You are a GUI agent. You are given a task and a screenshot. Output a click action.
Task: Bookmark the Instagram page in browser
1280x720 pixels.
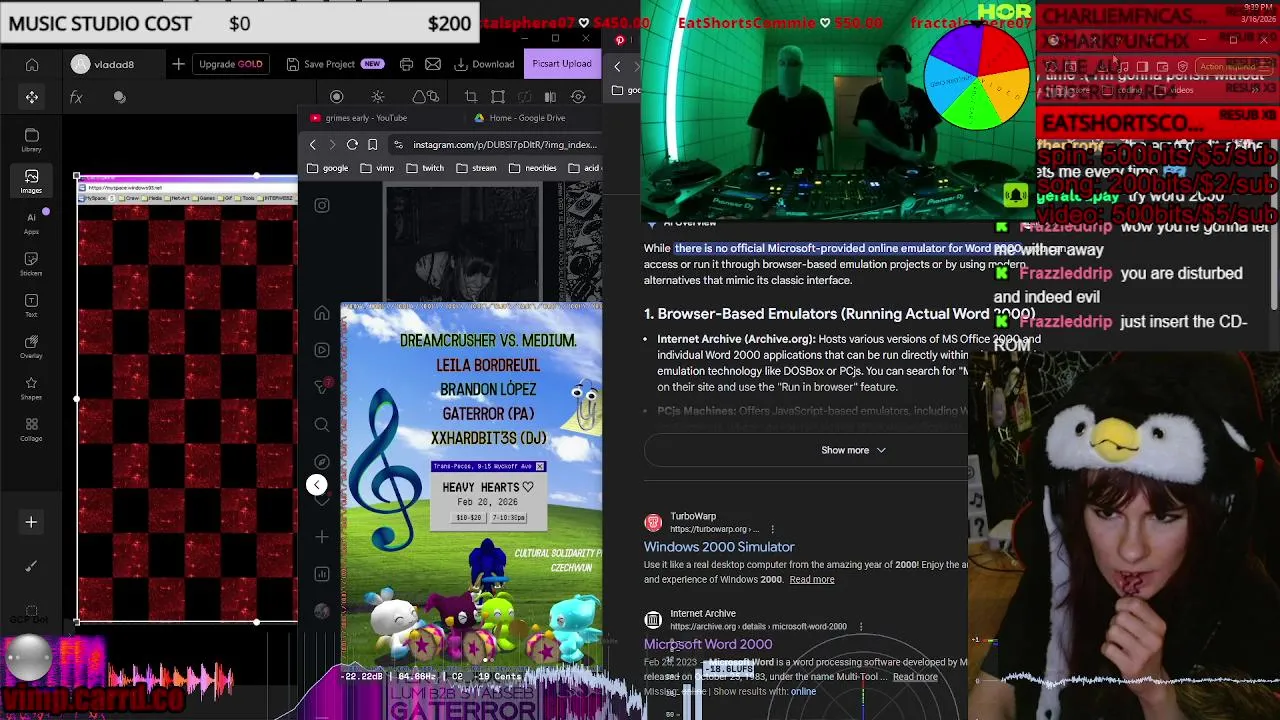click(372, 144)
